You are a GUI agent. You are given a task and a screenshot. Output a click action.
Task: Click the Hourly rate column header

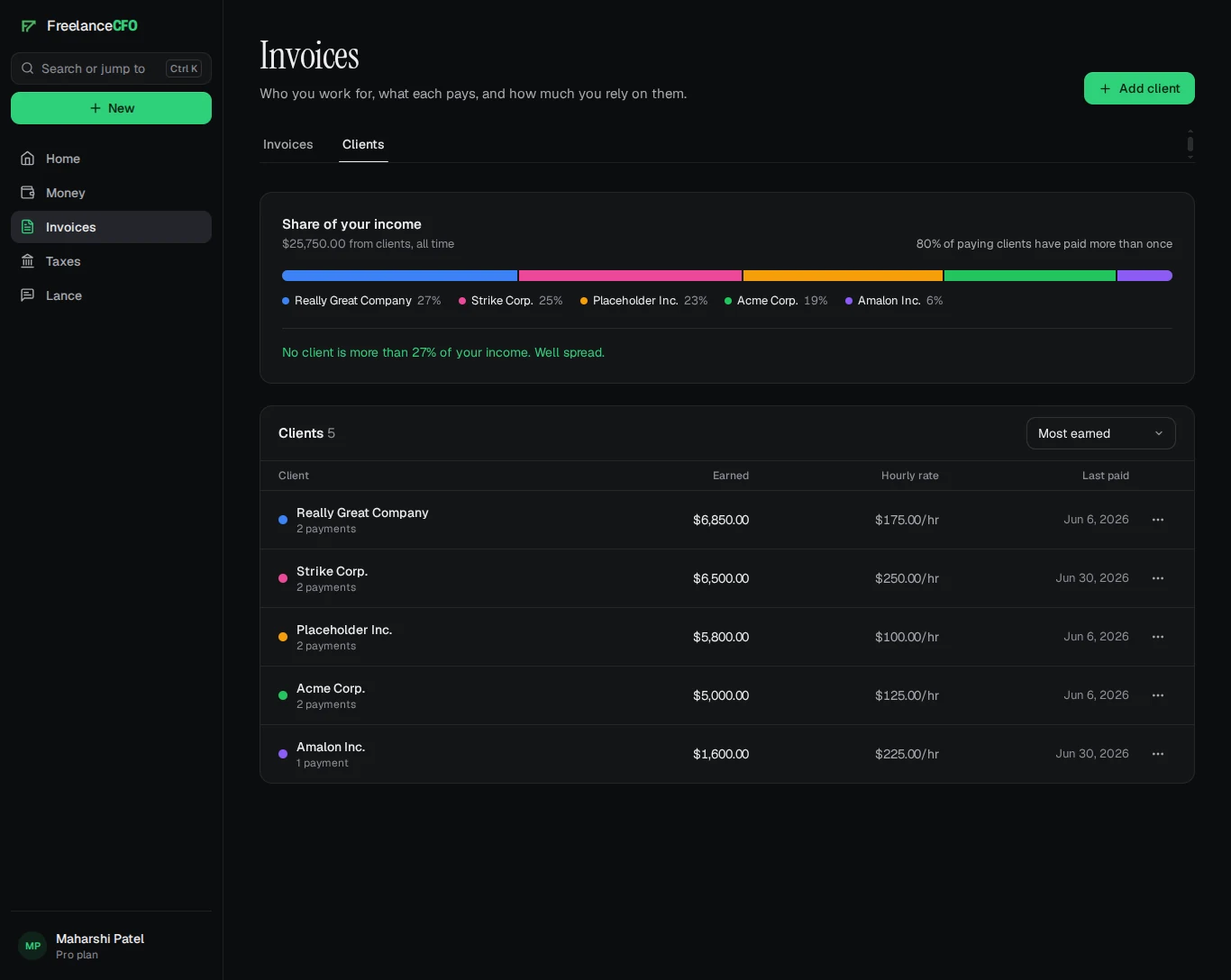click(x=910, y=476)
